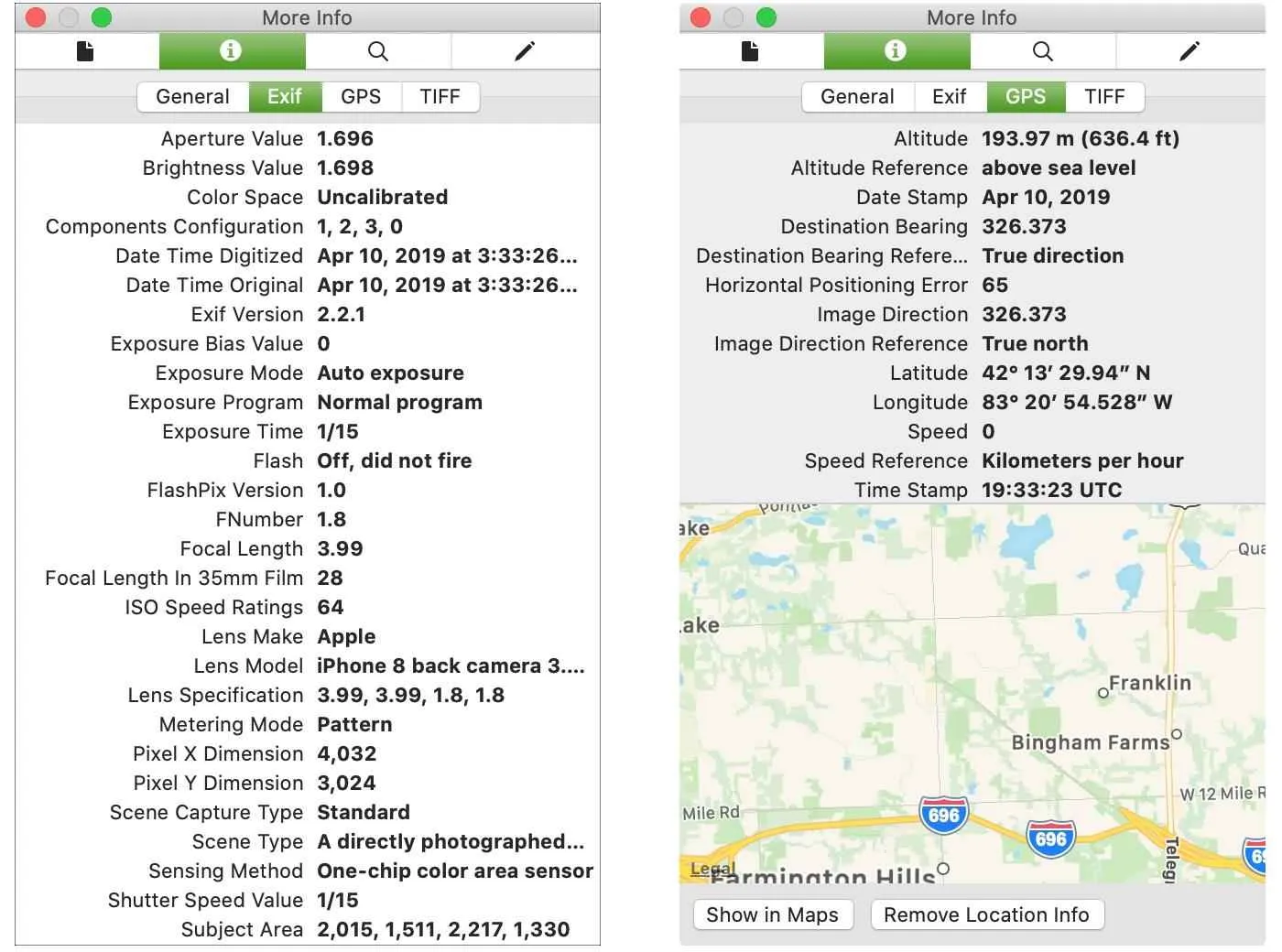The width and height of the screenshot is (1282, 952).
Task: Click the Show in Maps button
Action: [772, 914]
